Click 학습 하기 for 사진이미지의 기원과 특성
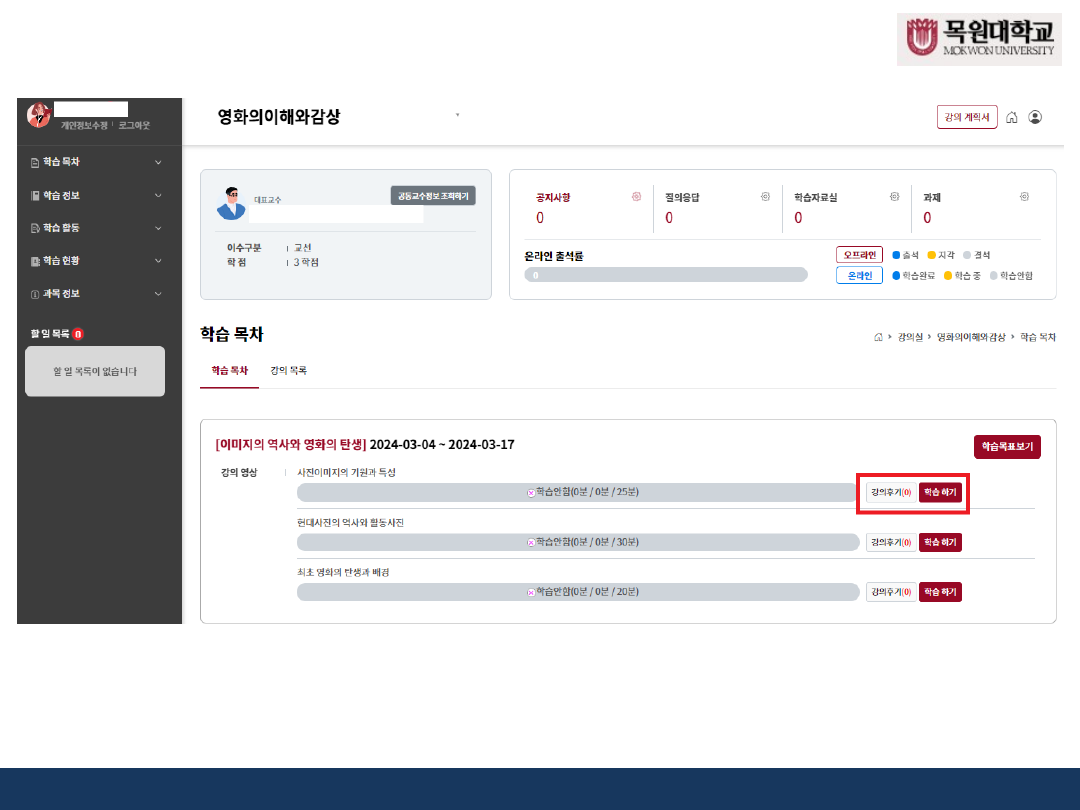Viewport: 1080px width, 810px height. point(940,492)
